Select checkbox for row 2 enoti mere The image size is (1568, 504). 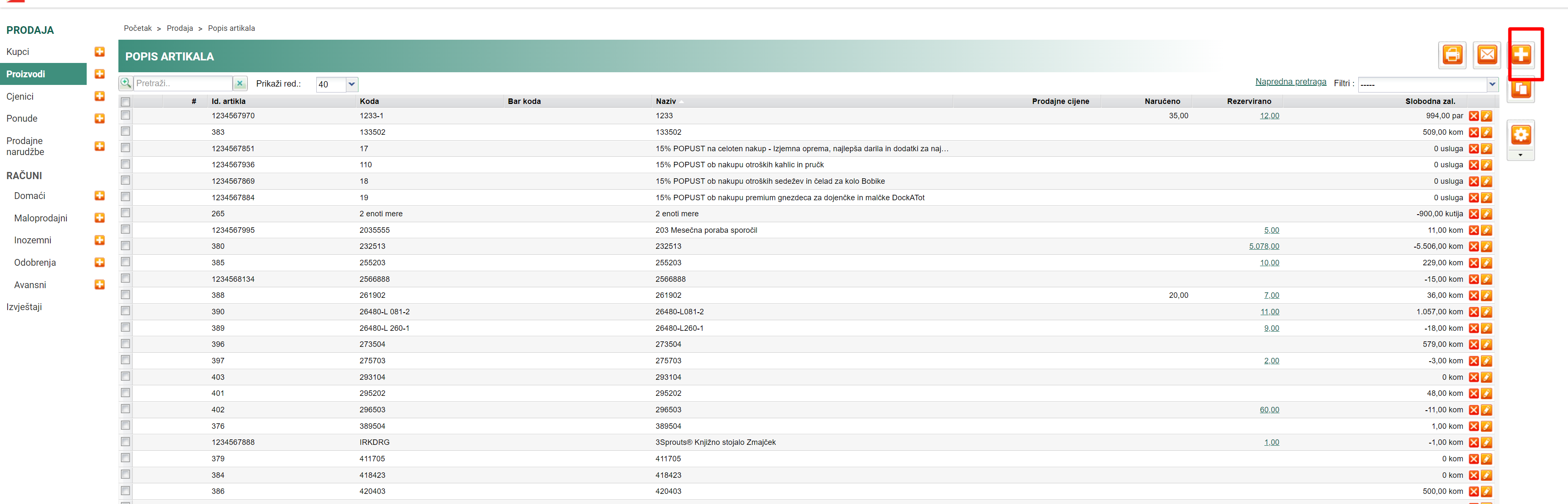coord(126,213)
